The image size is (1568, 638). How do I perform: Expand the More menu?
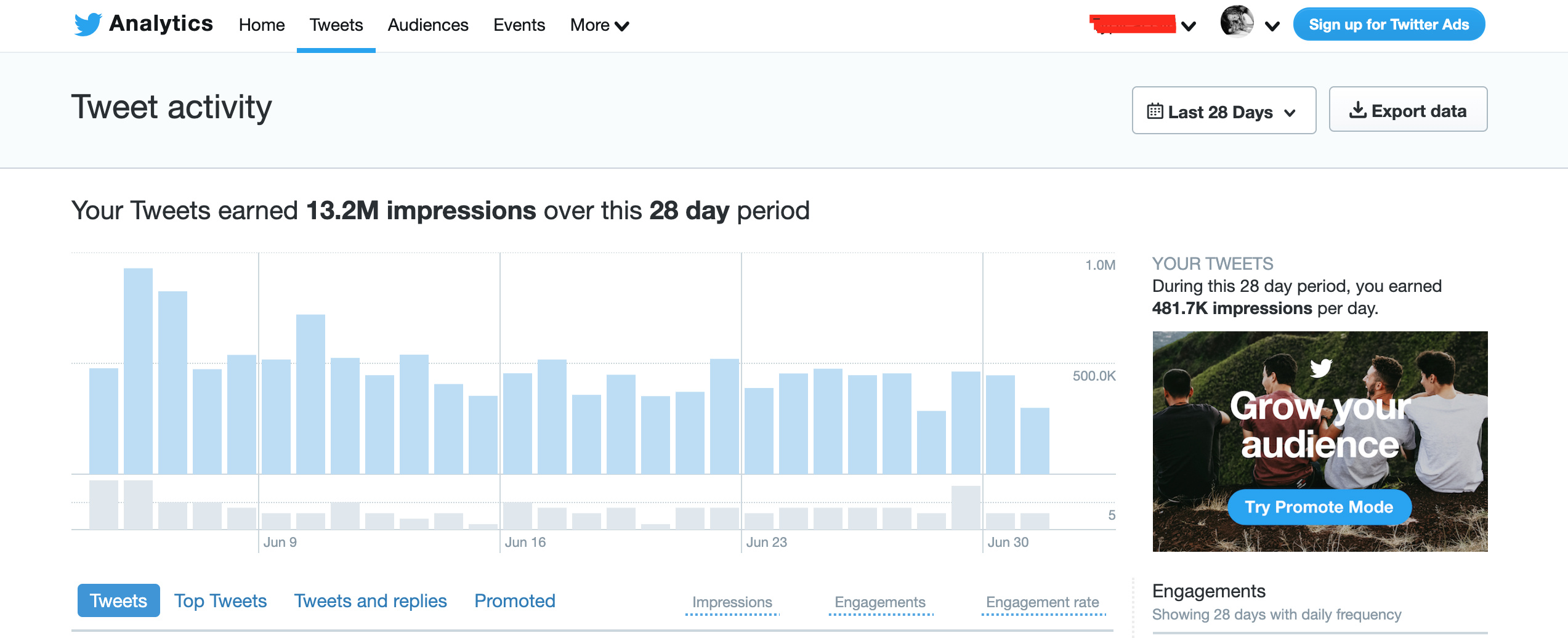pos(599,25)
